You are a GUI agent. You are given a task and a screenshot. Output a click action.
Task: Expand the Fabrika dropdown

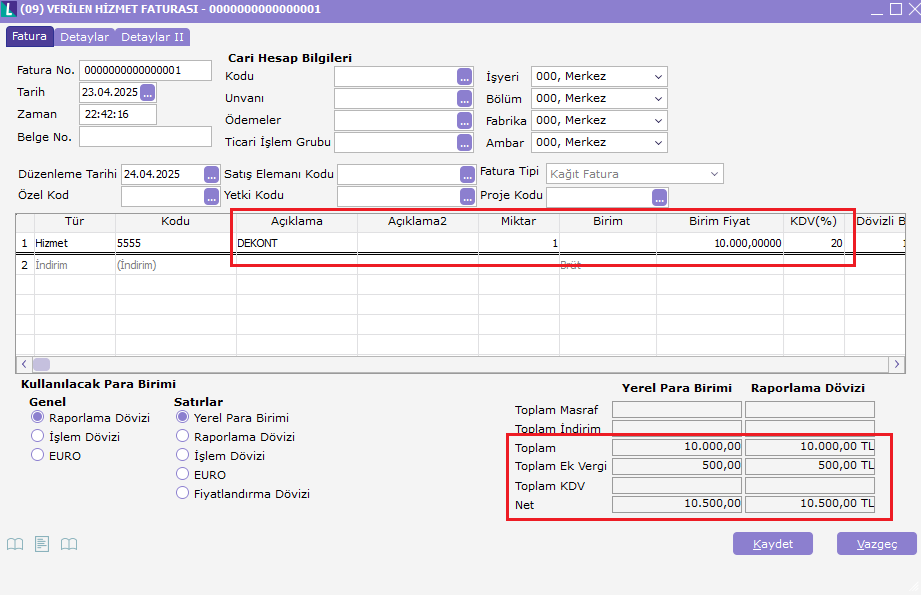point(658,121)
